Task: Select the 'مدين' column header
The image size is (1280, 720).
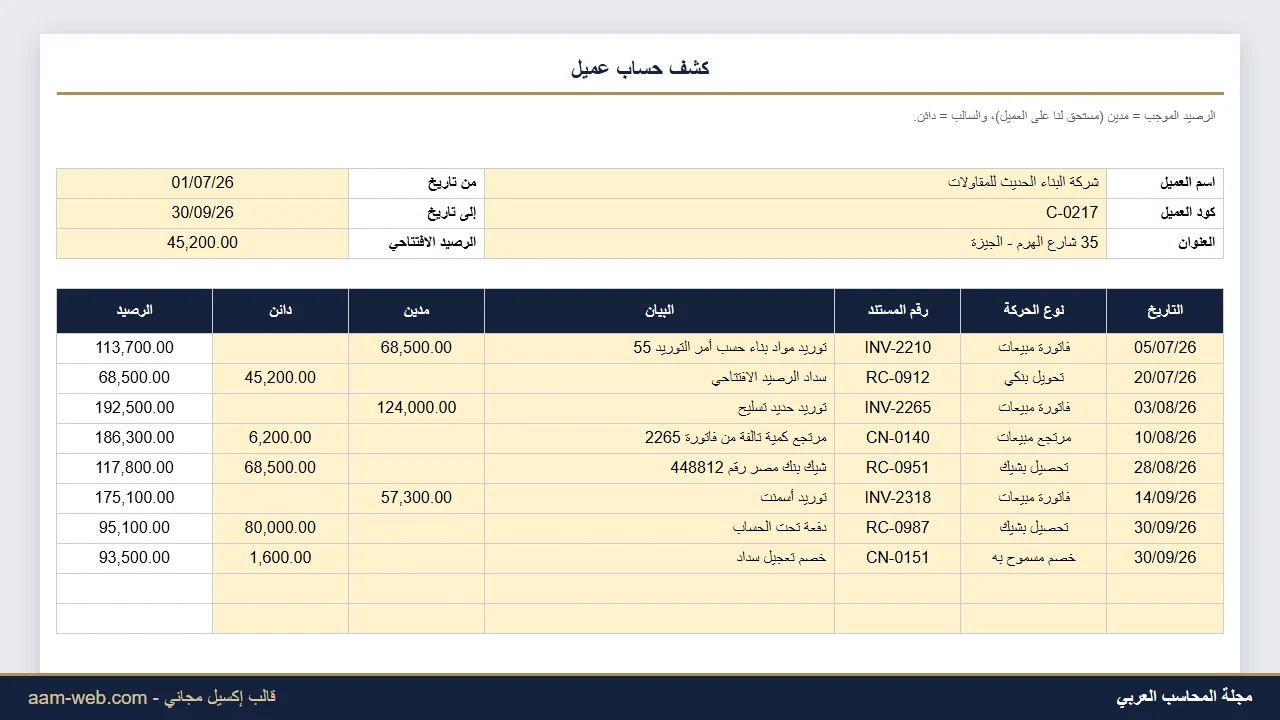Action: (417, 310)
